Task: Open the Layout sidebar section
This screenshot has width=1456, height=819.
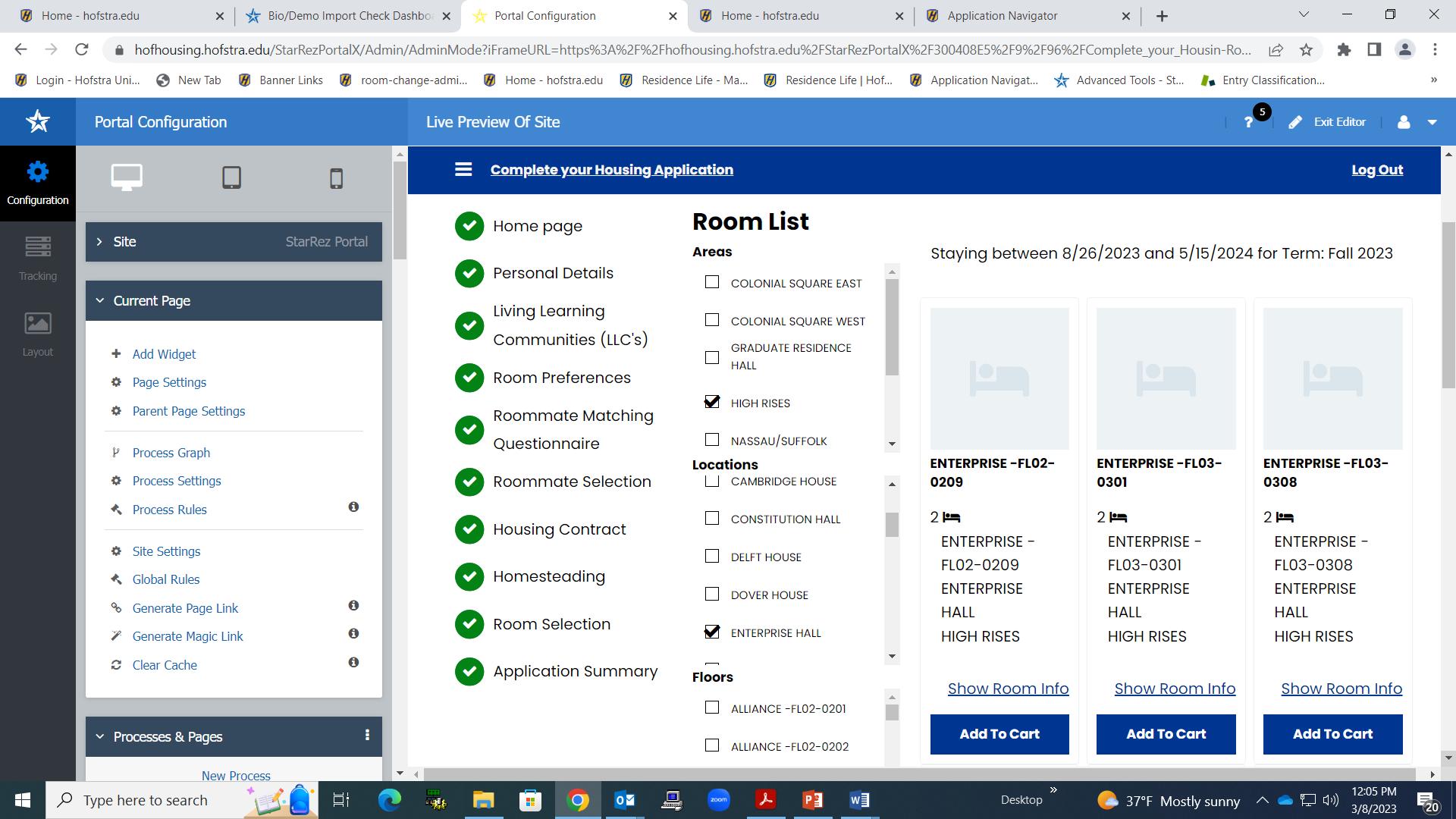Action: click(x=37, y=334)
